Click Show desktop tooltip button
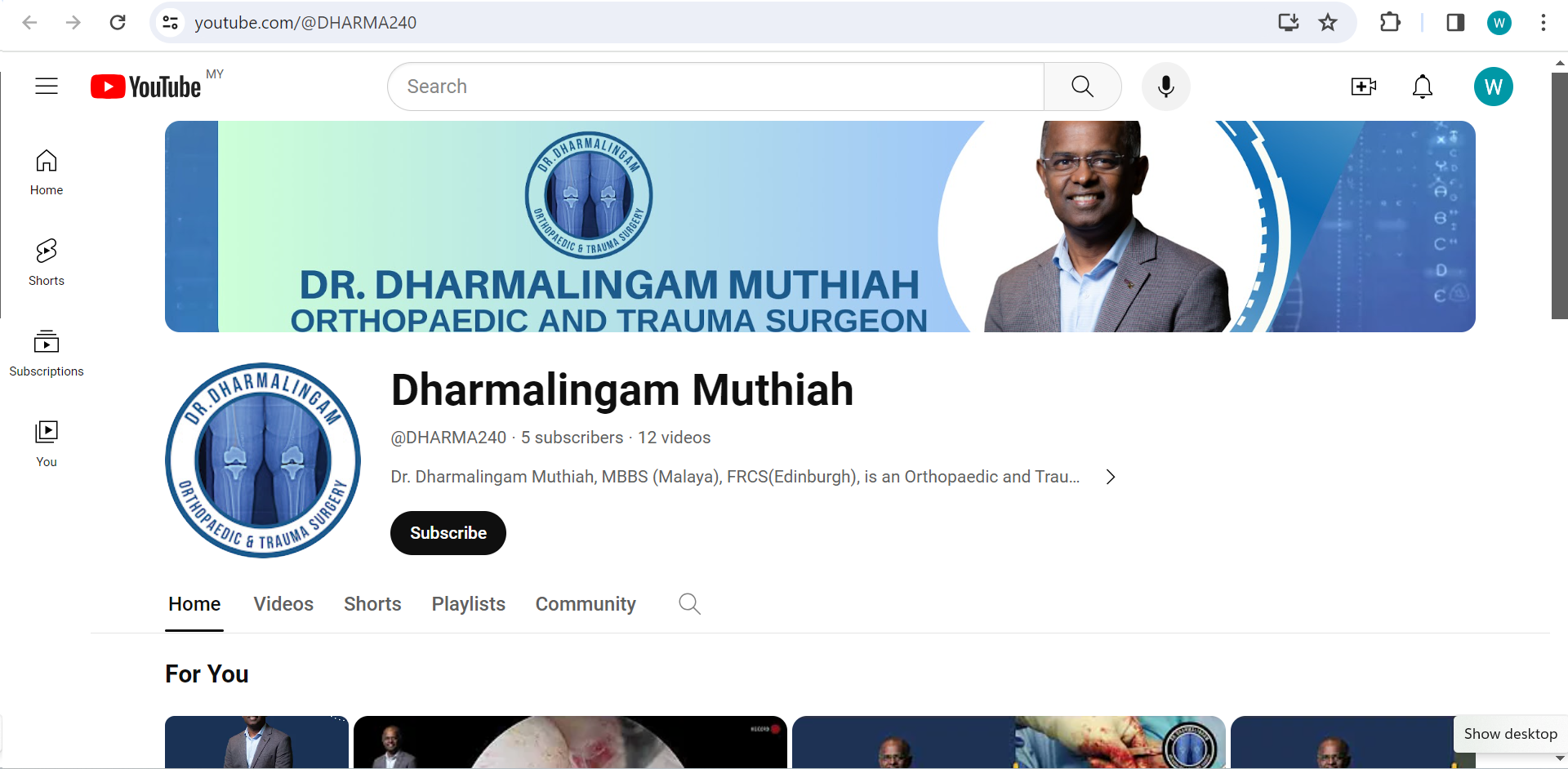This screenshot has width=1568, height=769. [1510, 734]
